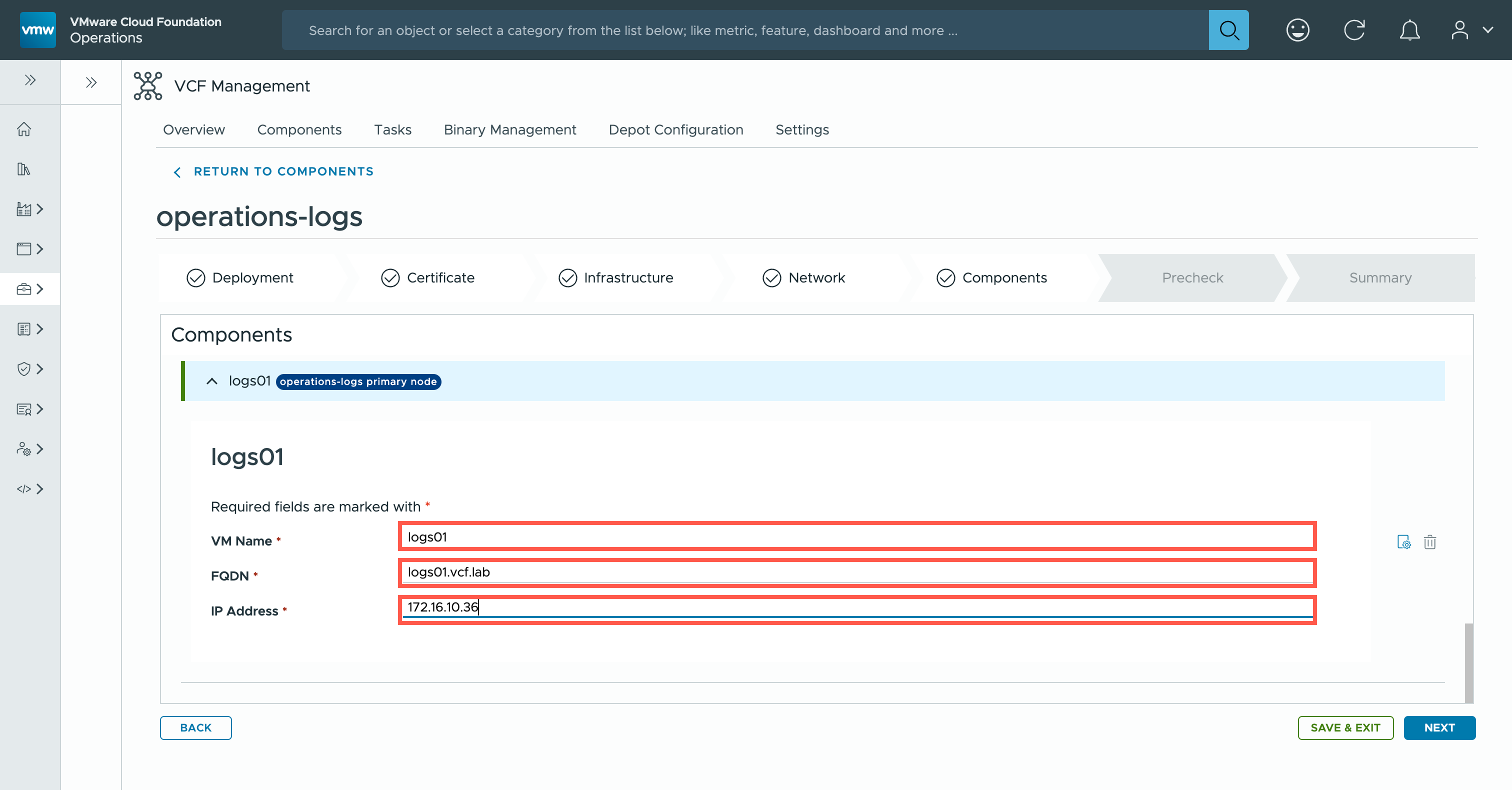Click the node settings icon beside trash

click(1403, 541)
